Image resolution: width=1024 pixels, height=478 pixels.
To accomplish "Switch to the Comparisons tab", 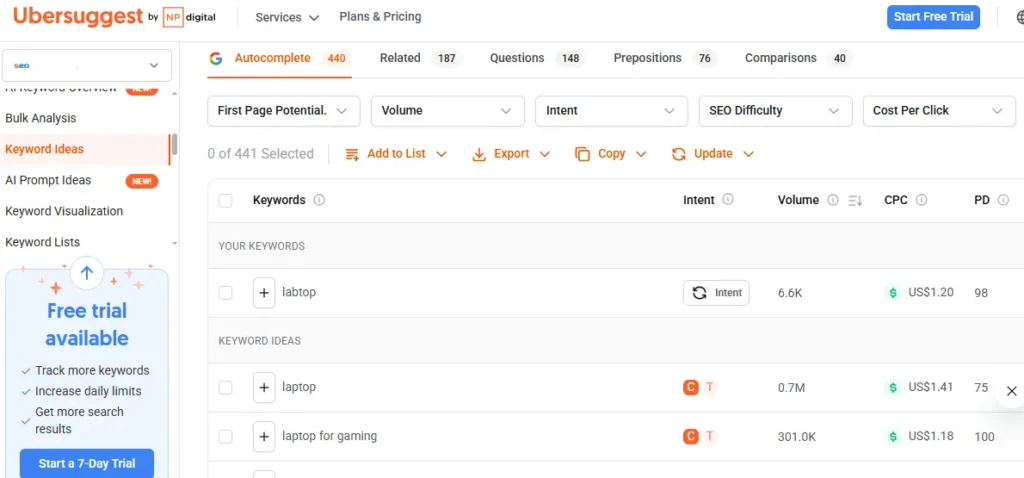I will click(798, 58).
